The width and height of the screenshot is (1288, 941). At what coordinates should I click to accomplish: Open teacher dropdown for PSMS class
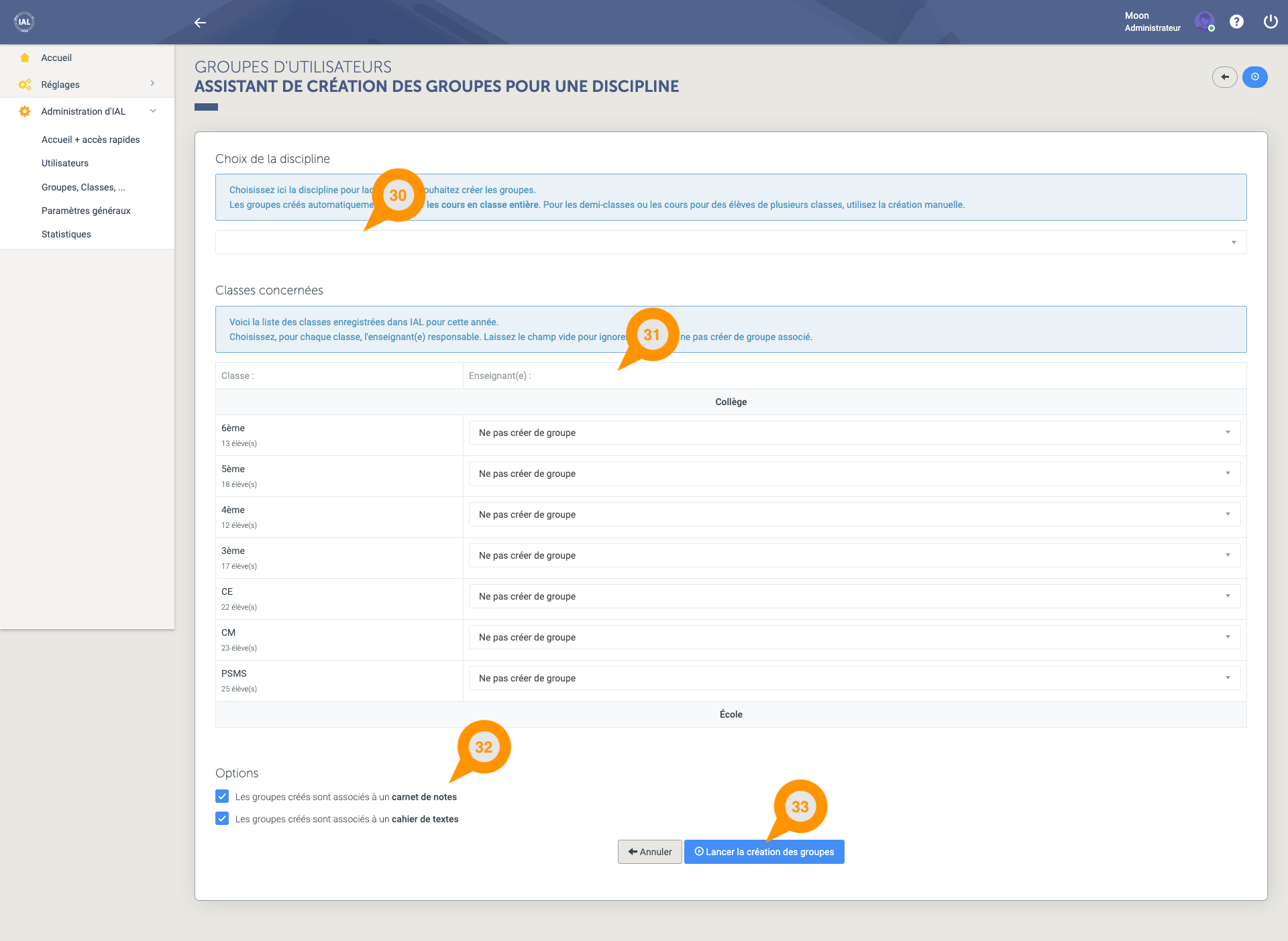pos(855,678)
